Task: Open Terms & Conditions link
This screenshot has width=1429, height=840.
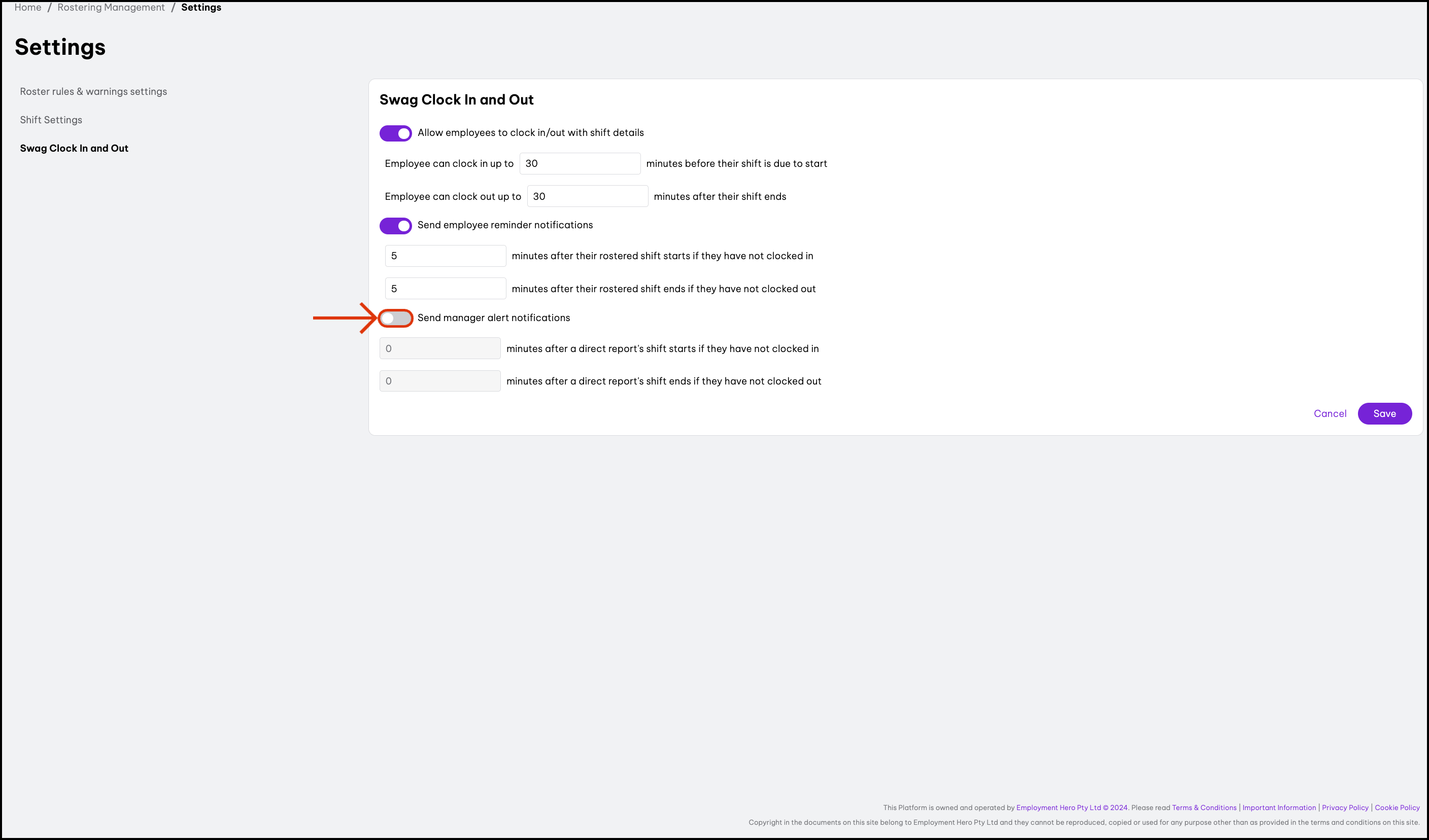Action: pos(1204,808)
